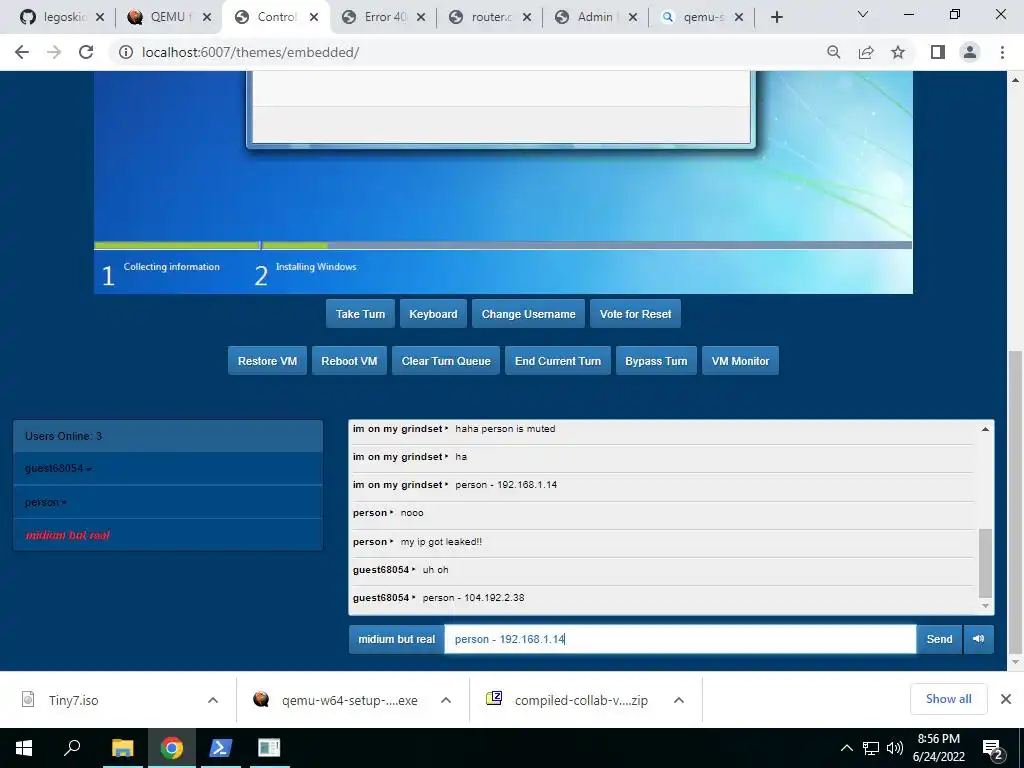Open a new browser tab with plus icon
The height and width of the screenshot is (768, 1024).
tap(776, 17)
